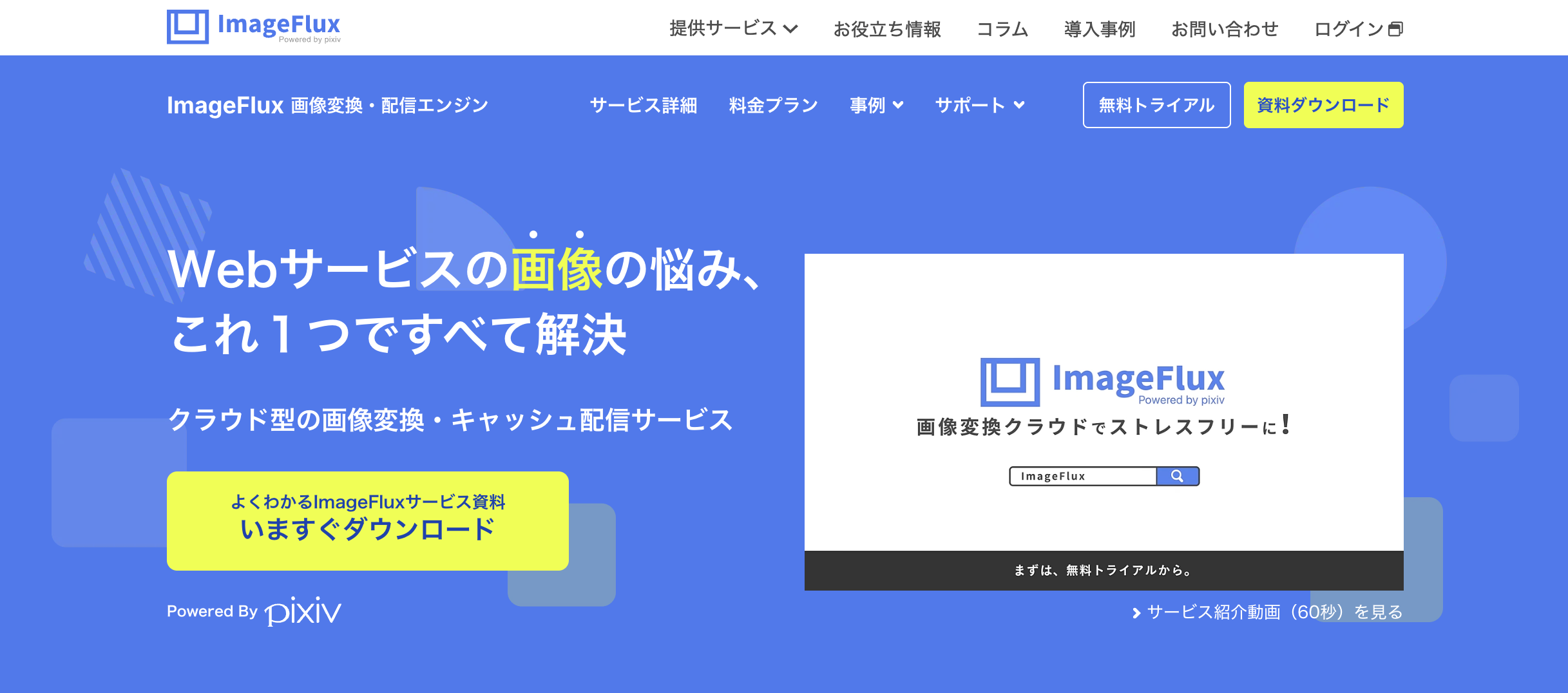Screen dimensions: 1568x693
Task: Open the お役立ち情報 menu item
Action: click(x=887, y=29)
